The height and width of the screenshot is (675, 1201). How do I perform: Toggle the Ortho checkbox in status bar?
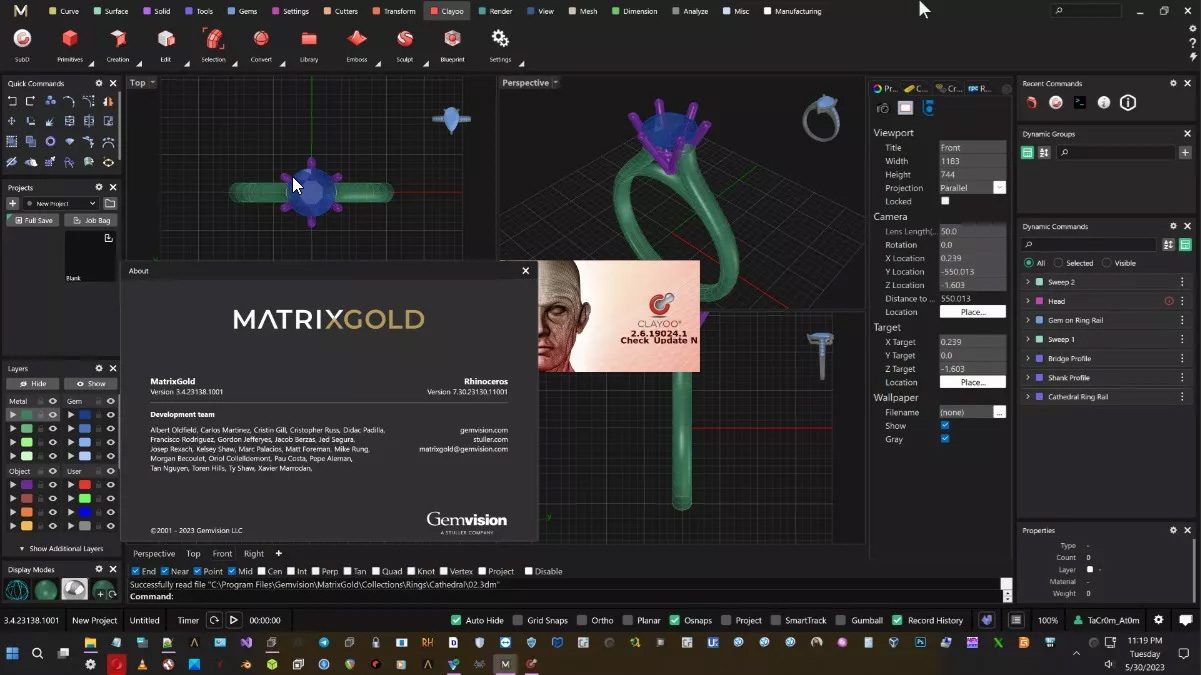tap(580, 620)
